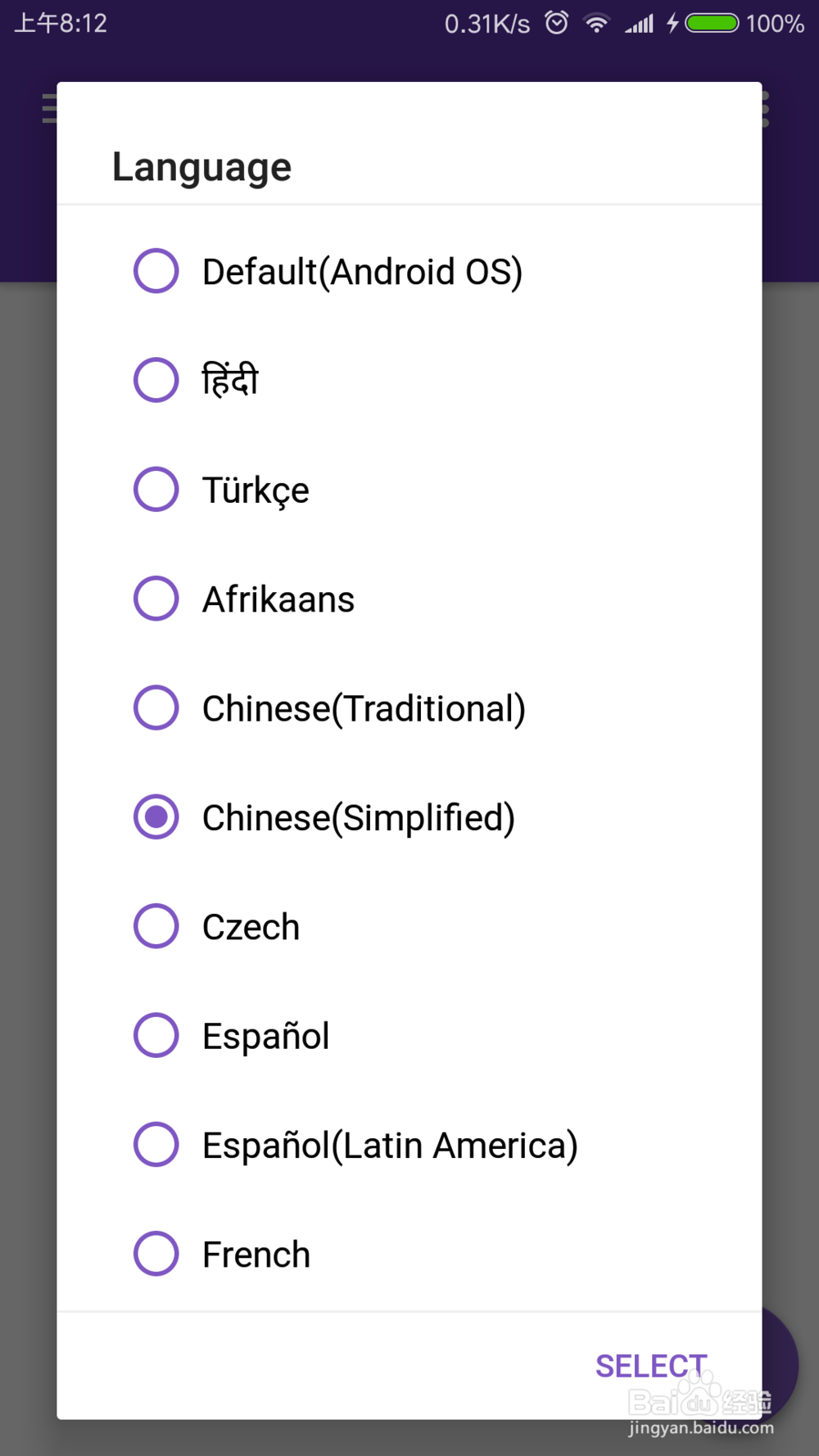Select the Español radio button
Image resolution: width=819 pixels, height=1456 pixels.
click(156, 1035)
